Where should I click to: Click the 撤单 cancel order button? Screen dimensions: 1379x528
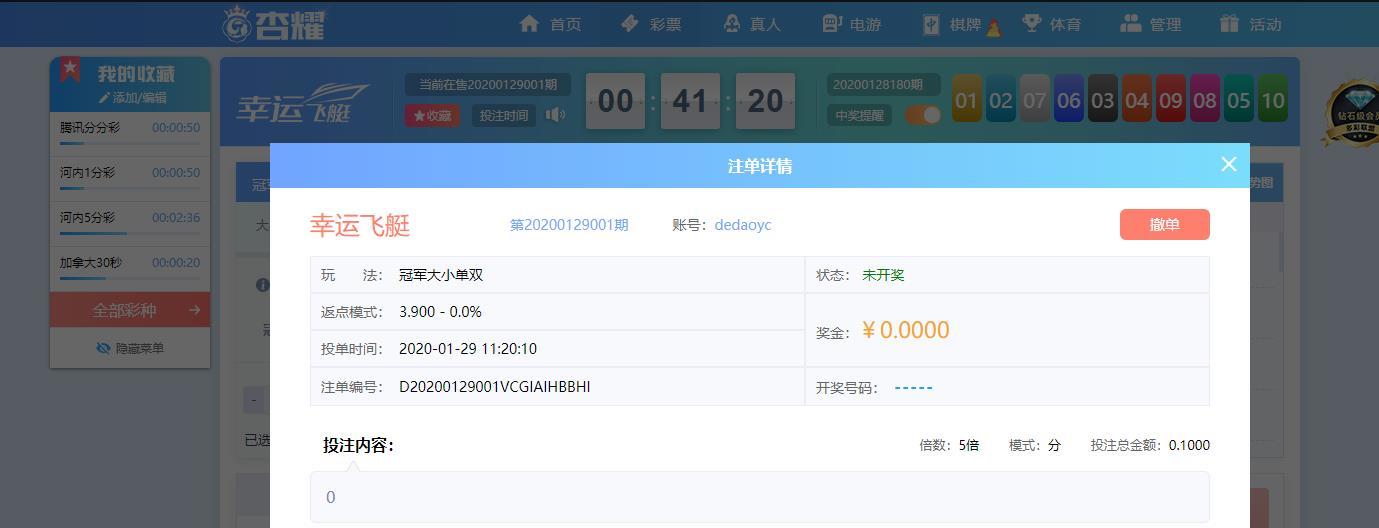click(1165, 224)
